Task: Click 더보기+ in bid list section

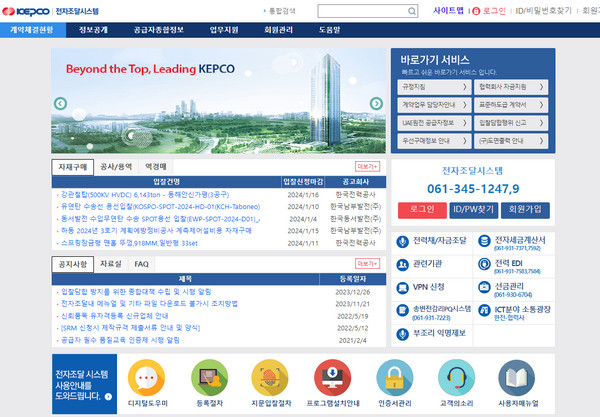Action: pos(367,166)
